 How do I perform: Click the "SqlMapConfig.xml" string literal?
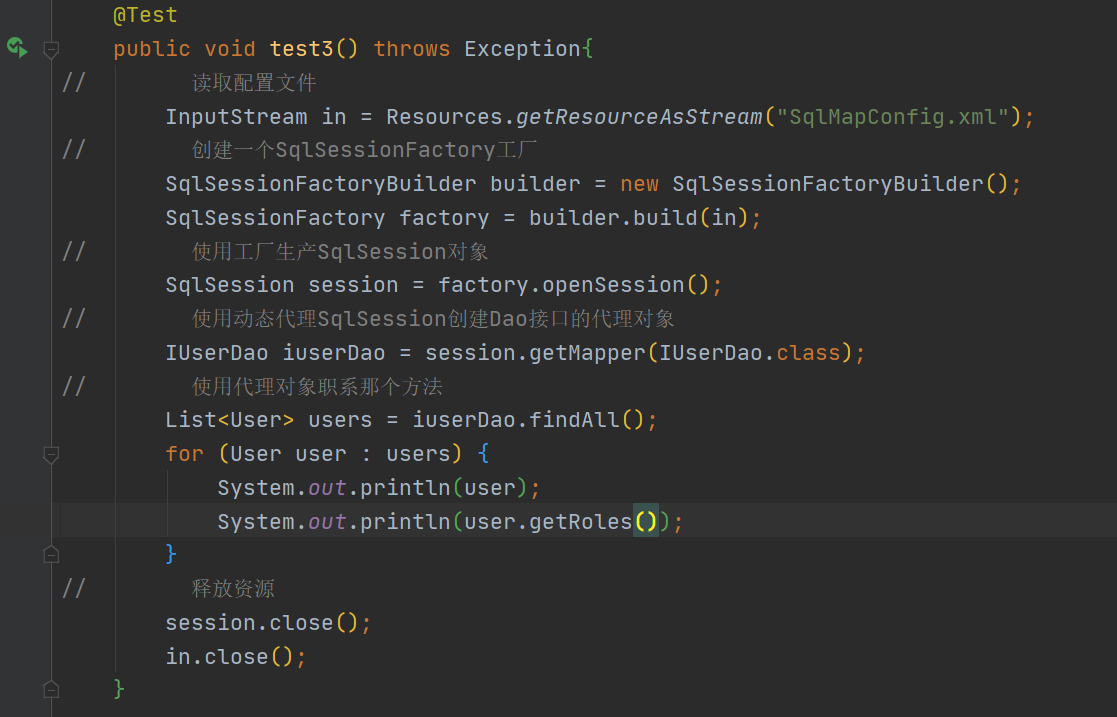click(x=893, y=116)
